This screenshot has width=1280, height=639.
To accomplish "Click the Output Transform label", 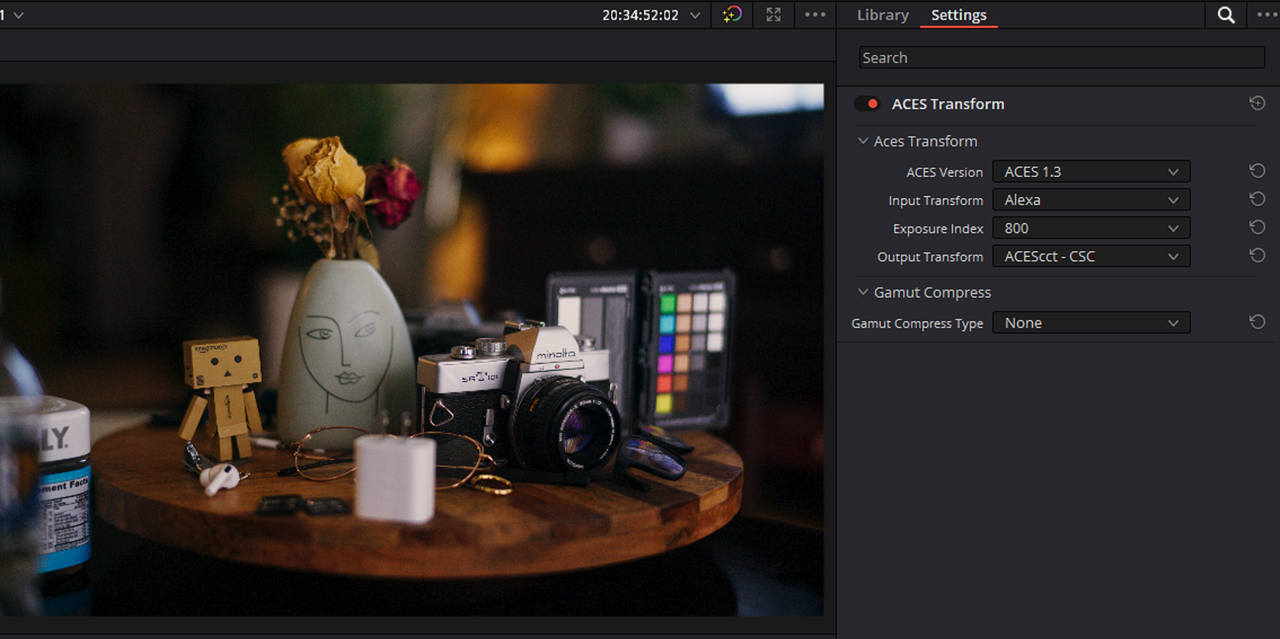I will click(x=931, y=257).
